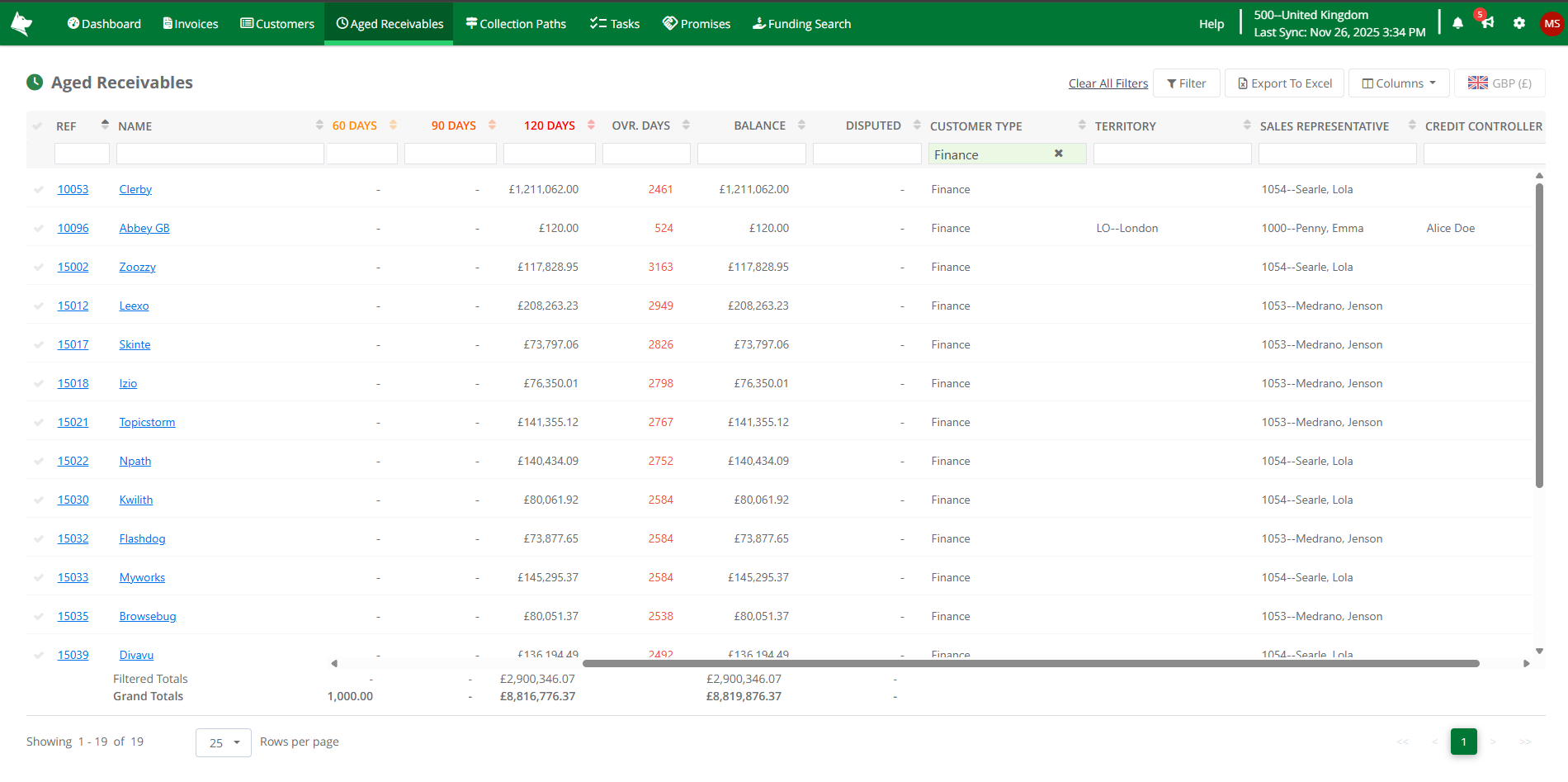The image size is (1568, 782).
Task: Open customer Zoozzy's details link
Action: 137,267
